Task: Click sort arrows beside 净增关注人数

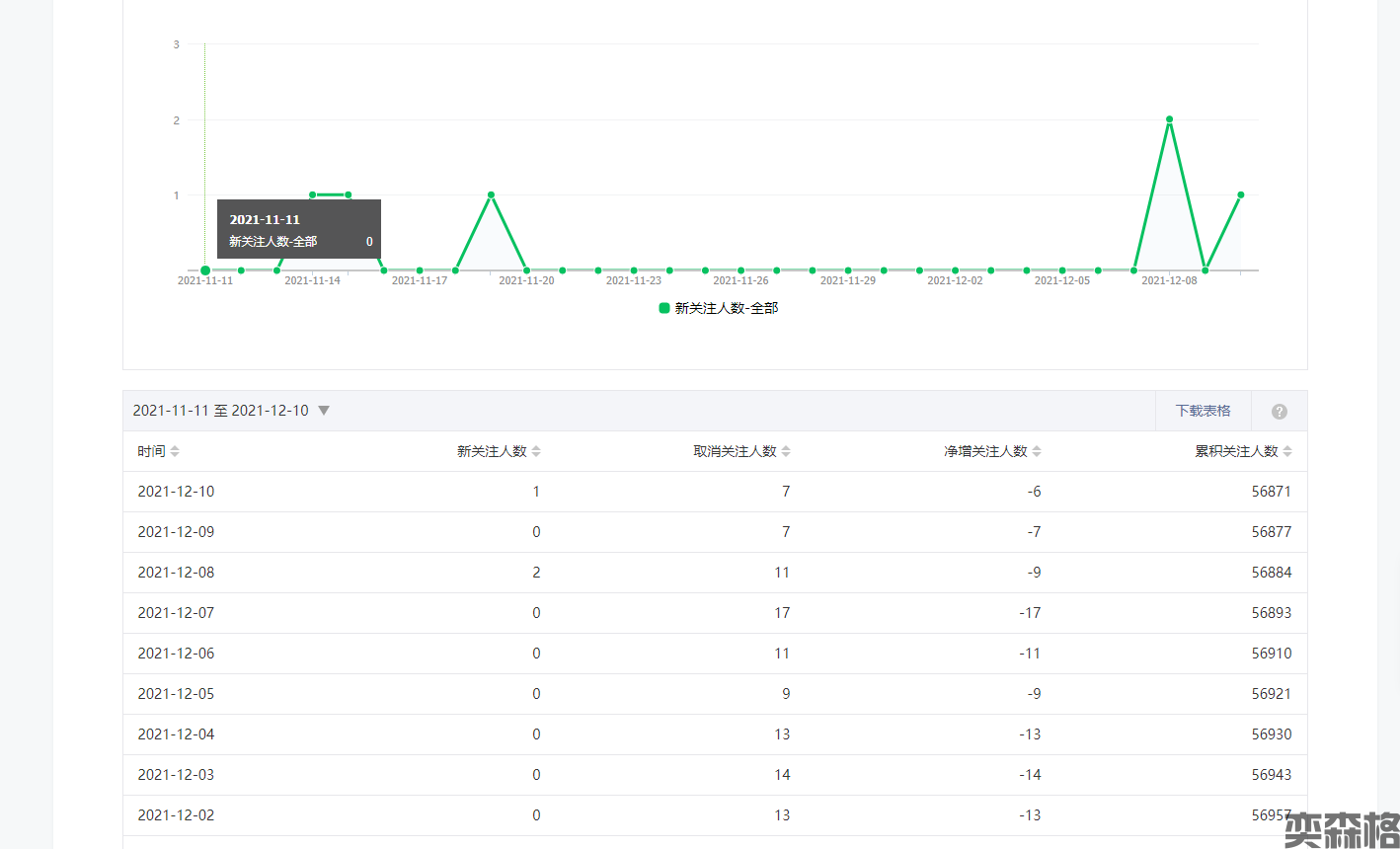Action: coord(1037,451)
